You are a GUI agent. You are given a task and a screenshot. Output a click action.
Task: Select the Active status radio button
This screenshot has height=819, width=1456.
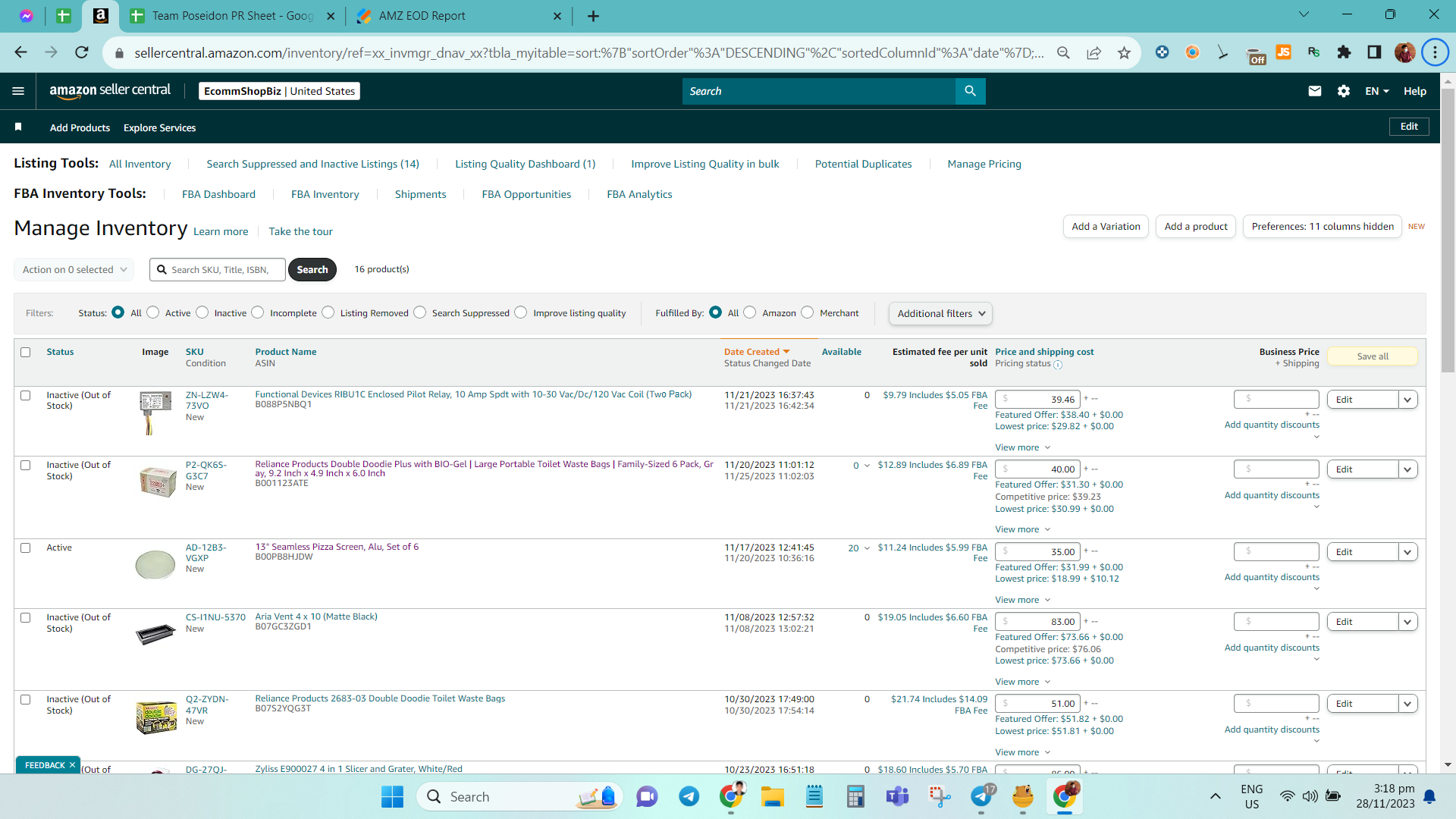pos(153,312)
